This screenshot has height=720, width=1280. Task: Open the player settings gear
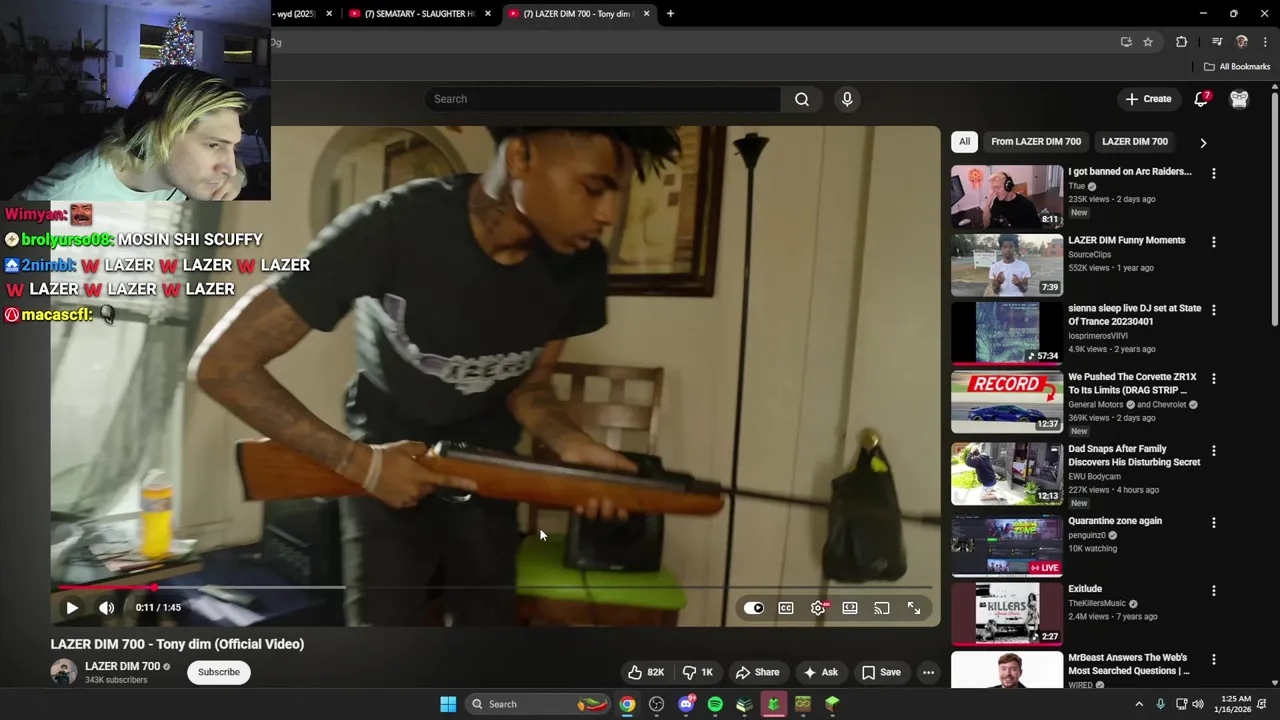[818, 608]
